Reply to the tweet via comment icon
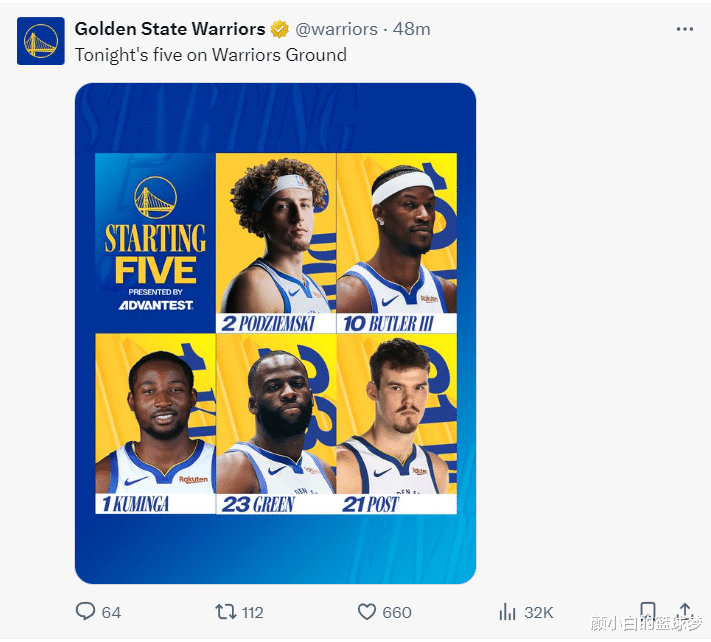This screenshot has height=642, width=711. [x=87, y=611]
